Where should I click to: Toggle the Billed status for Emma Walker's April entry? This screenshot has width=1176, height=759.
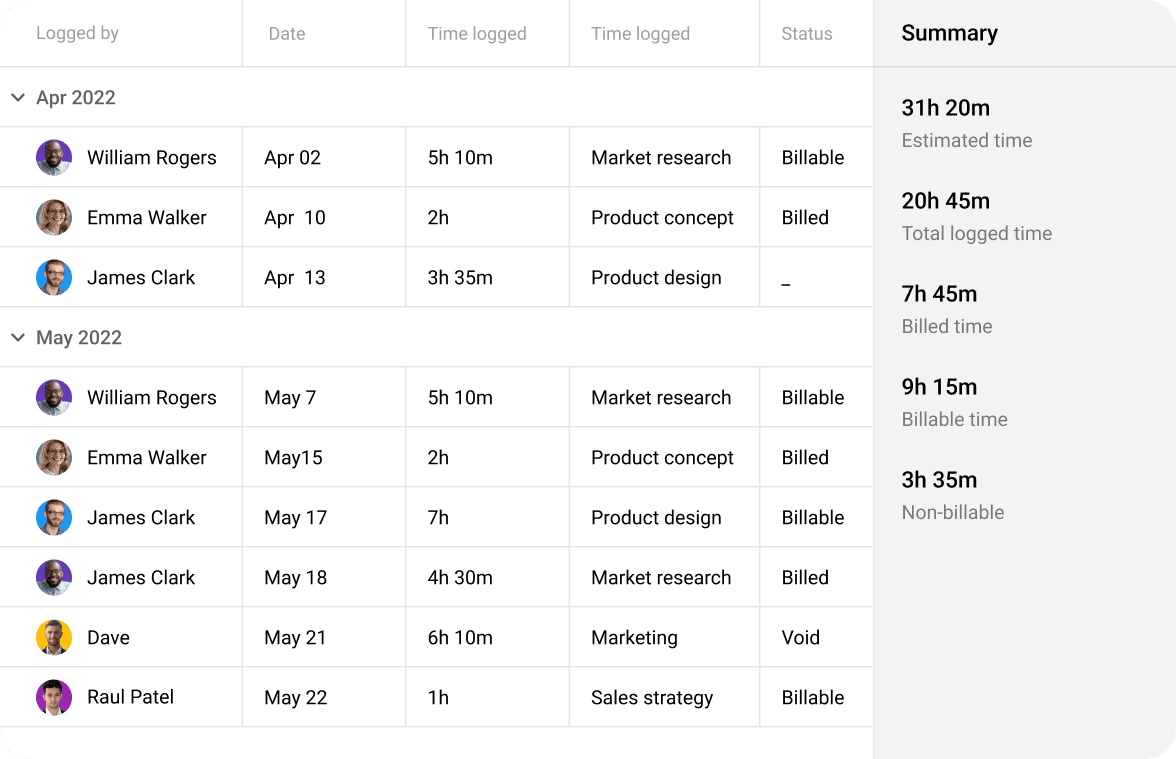[805, 217]
